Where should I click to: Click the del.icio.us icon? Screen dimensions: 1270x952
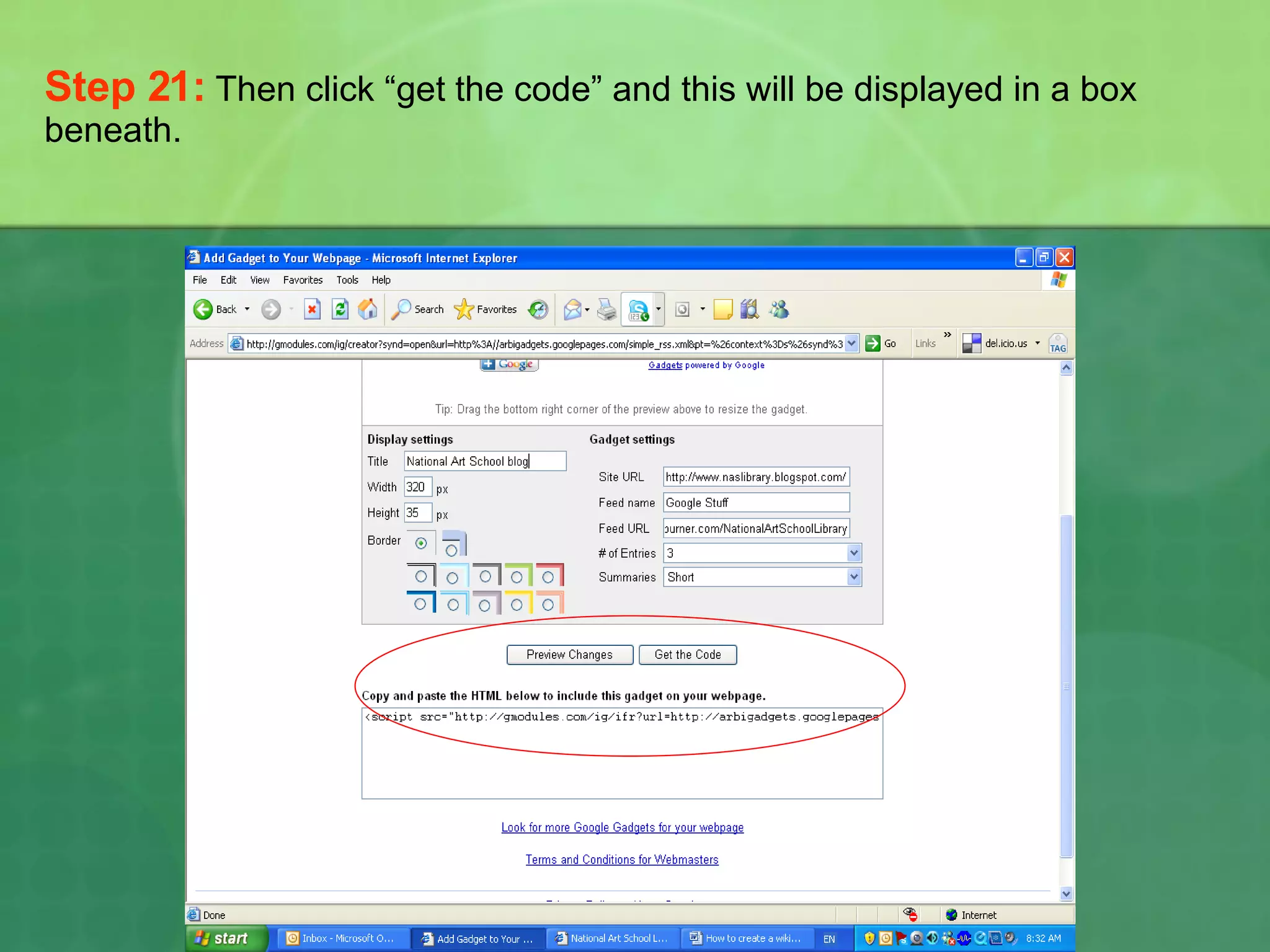coord(972,343)
